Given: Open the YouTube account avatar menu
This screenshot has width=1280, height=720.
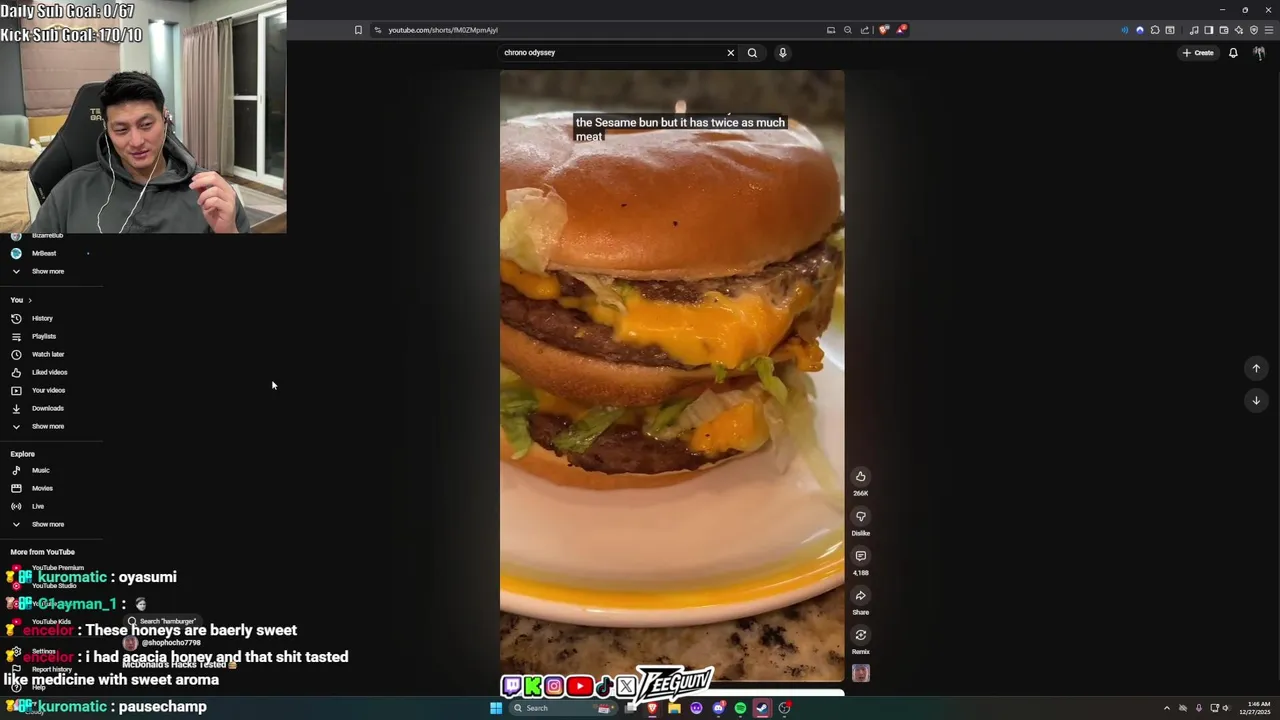Looking at the screenshot, I should point(1259,53).
